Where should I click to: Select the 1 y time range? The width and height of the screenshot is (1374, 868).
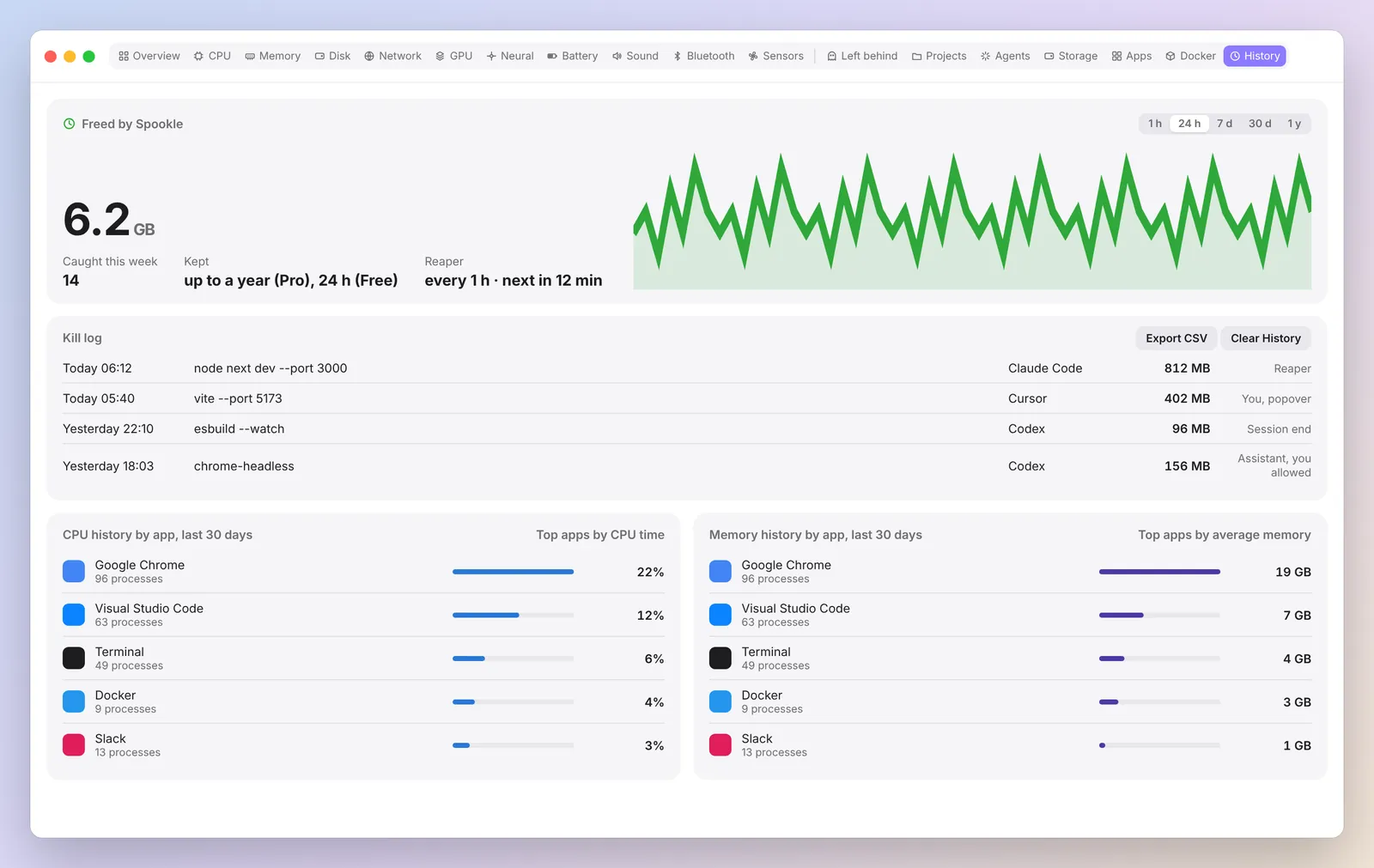pos(1294,124)
